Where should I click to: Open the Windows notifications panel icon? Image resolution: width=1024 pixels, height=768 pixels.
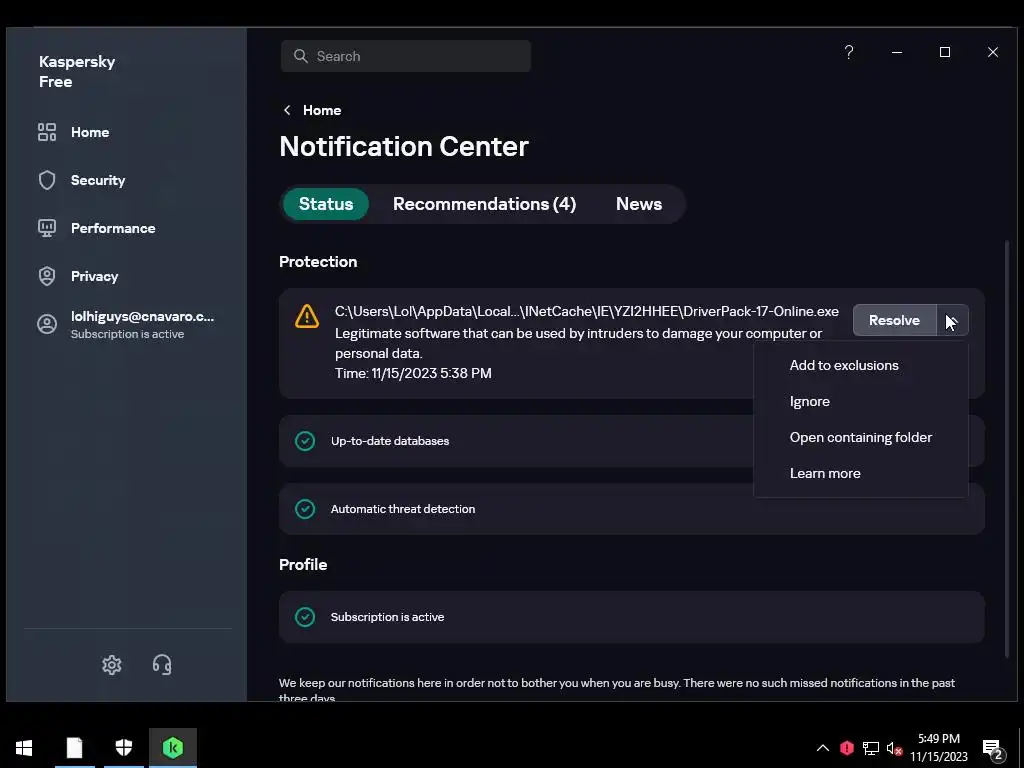point(993,749)
